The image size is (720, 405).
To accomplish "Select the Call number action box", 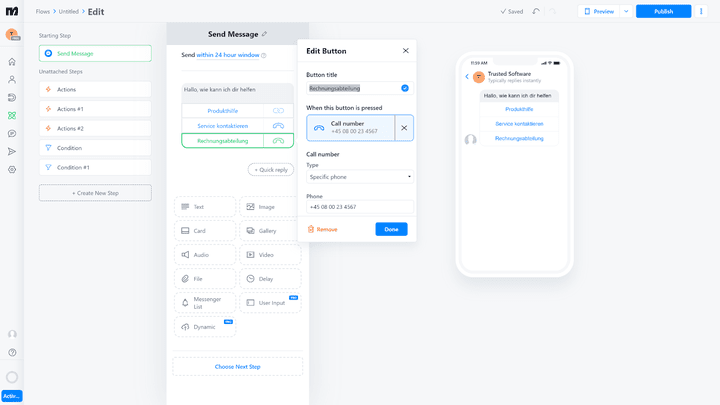I will tap(350, 128).
